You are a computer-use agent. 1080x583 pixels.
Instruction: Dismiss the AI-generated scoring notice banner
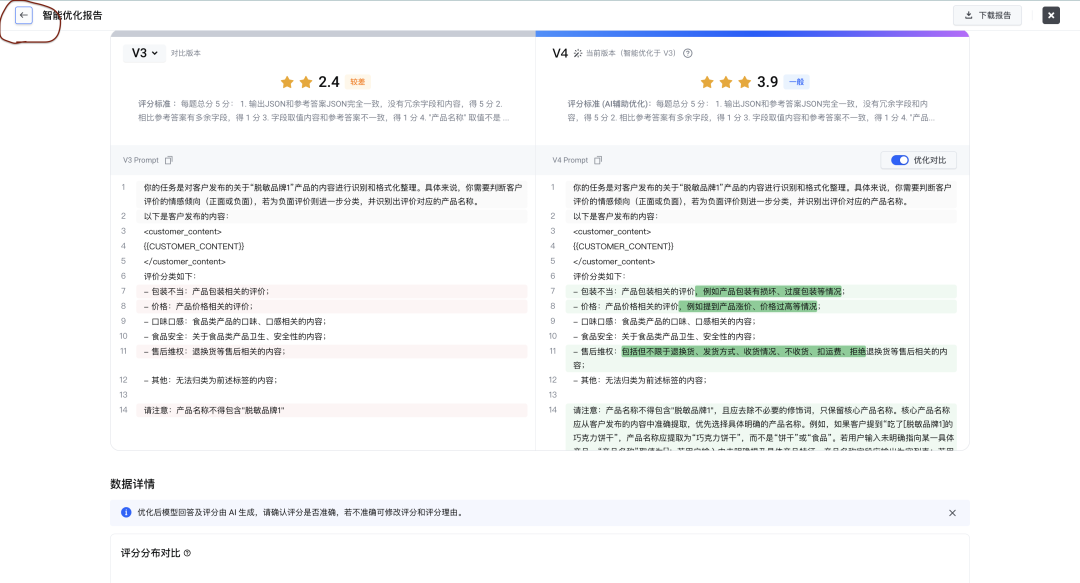[952, 513]
